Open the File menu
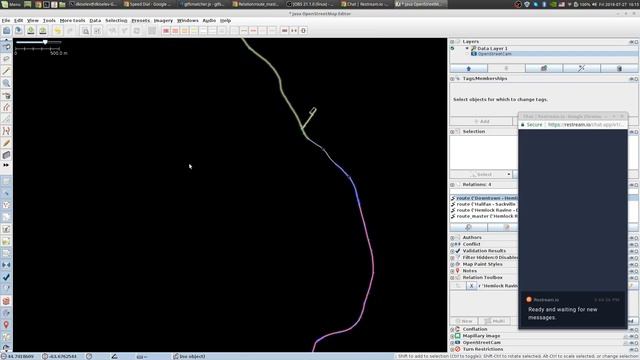The image size is (640, 360). coord(6,20)
